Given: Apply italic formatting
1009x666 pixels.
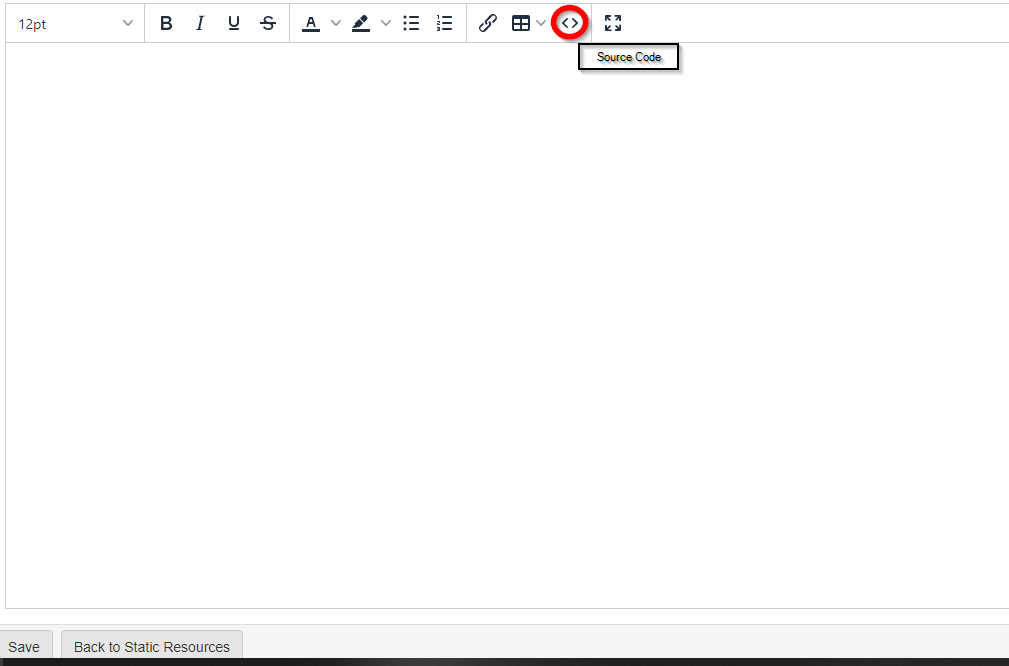Looking at the screenshot, I should point(200,23).
